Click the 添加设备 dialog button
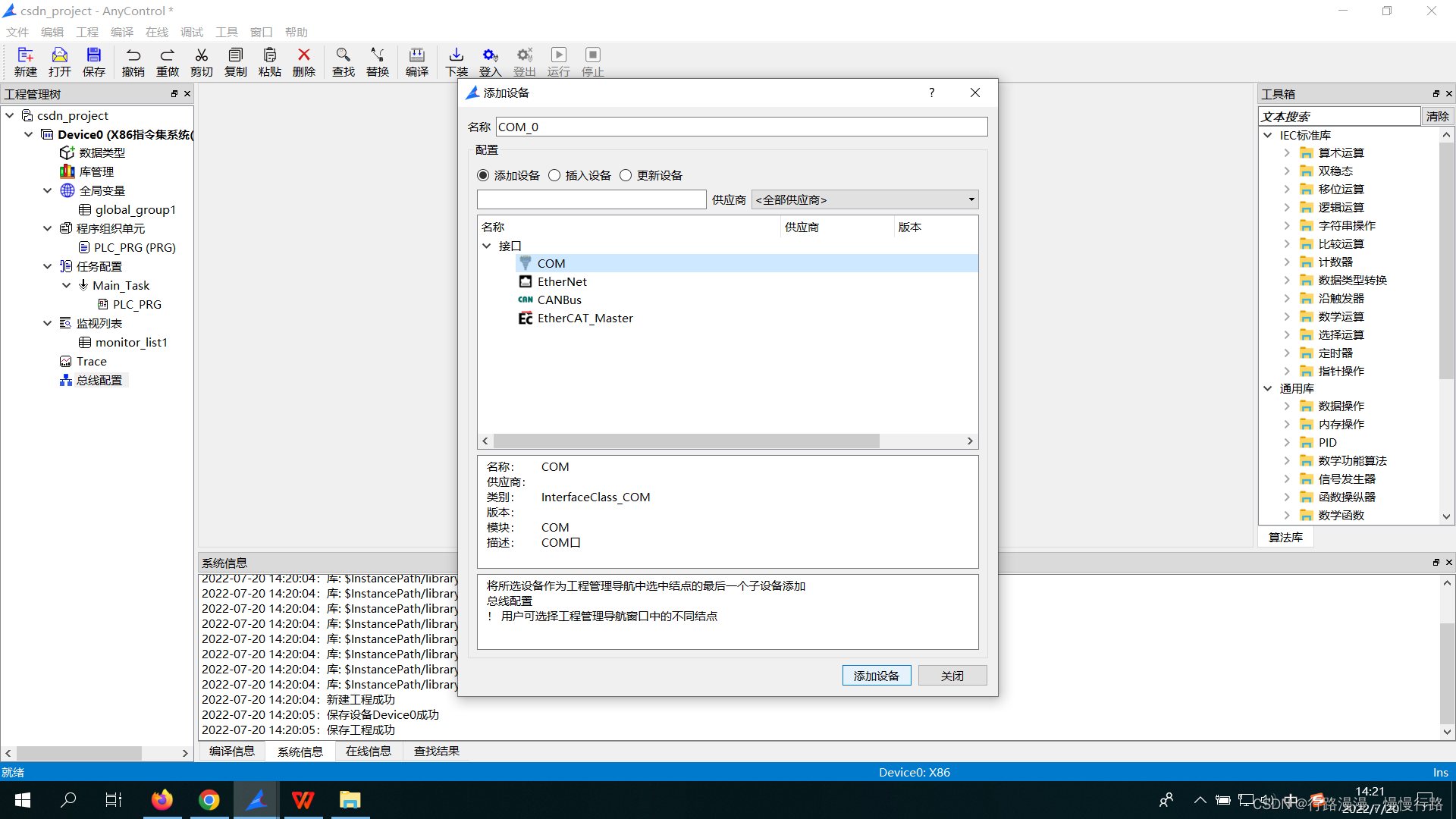This screenshot has width=1456, height=819. click(877, 675)
